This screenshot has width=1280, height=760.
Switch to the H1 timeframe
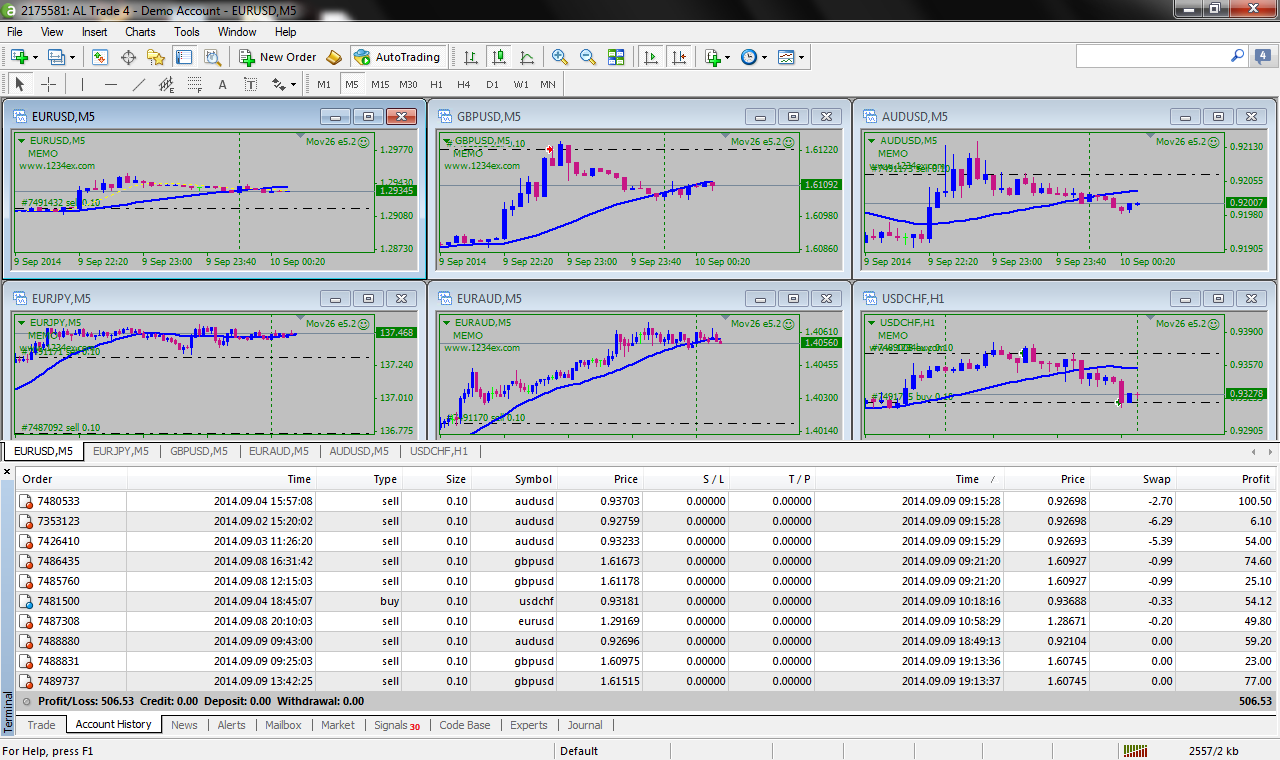(436, 84)
